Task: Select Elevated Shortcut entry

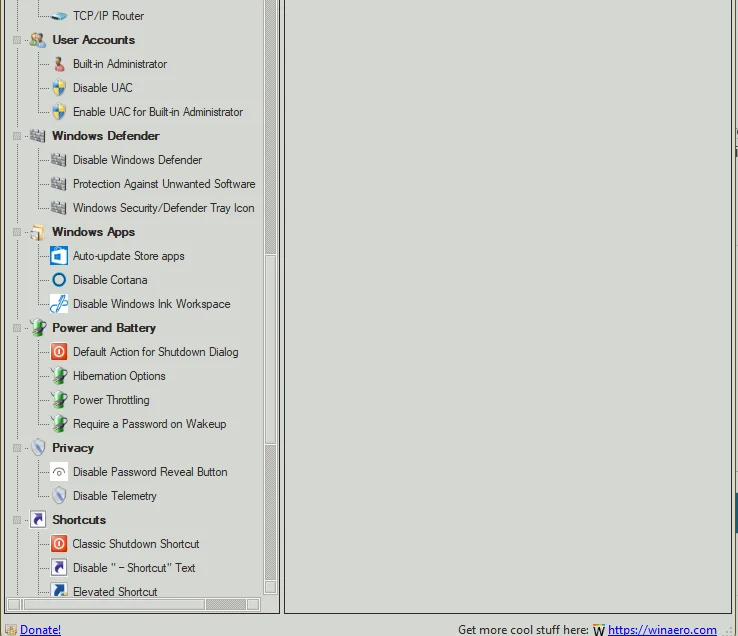Action: coord(115,592)
